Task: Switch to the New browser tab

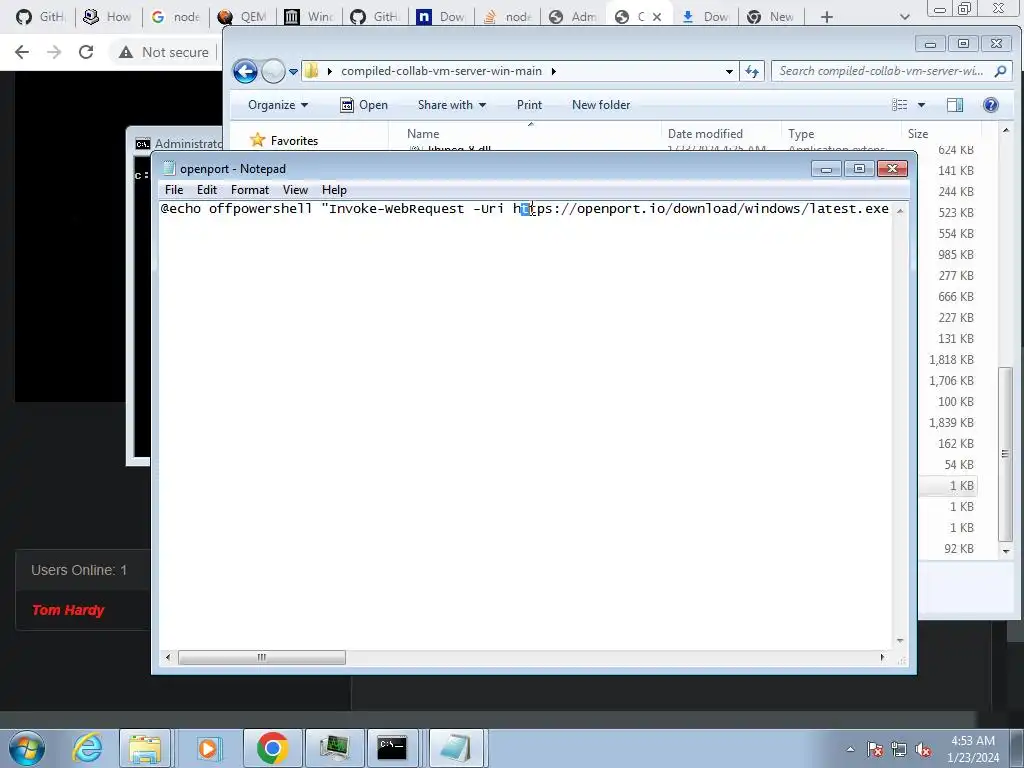Action: (771, 17)
